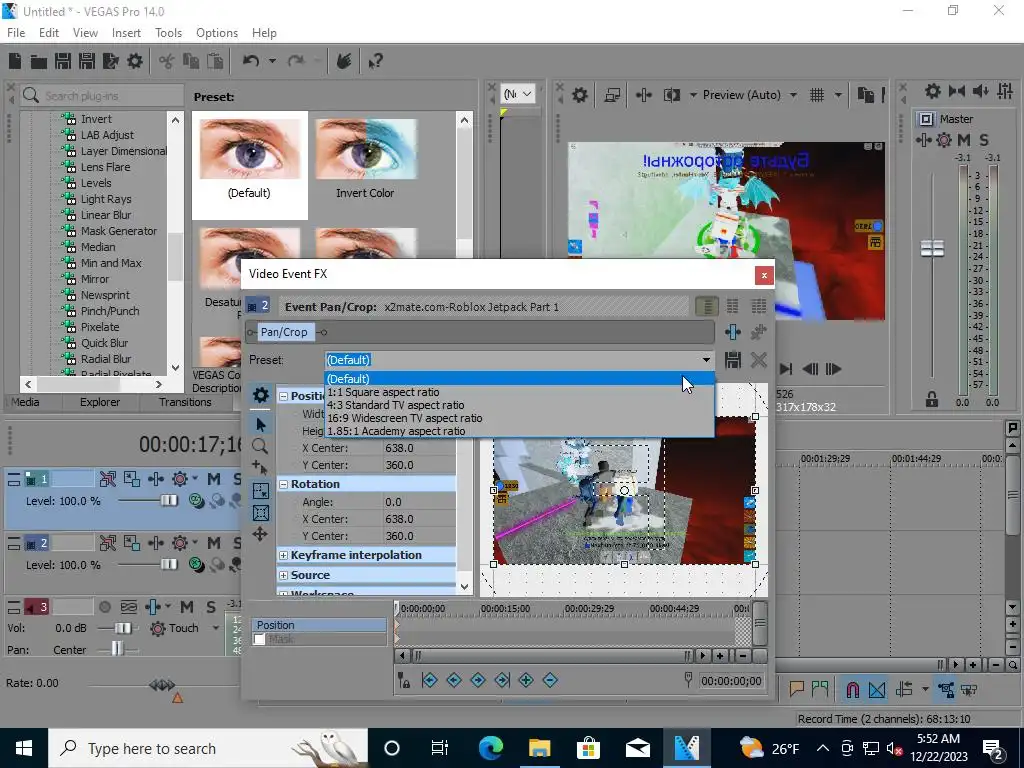Toggle the preview on external monitor icon

point(612,95)
